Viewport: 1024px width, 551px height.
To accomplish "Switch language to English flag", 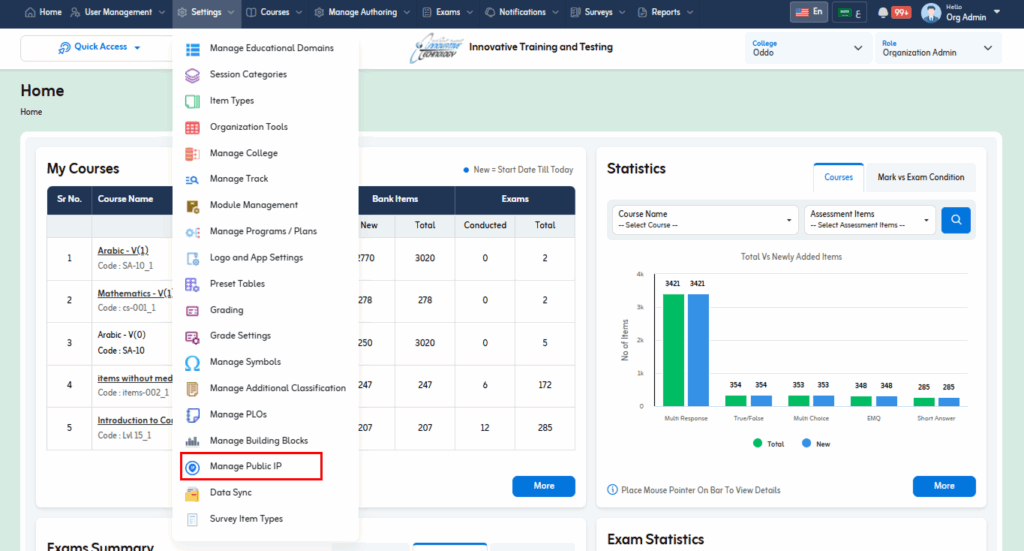I will click(x=808, y=12).
